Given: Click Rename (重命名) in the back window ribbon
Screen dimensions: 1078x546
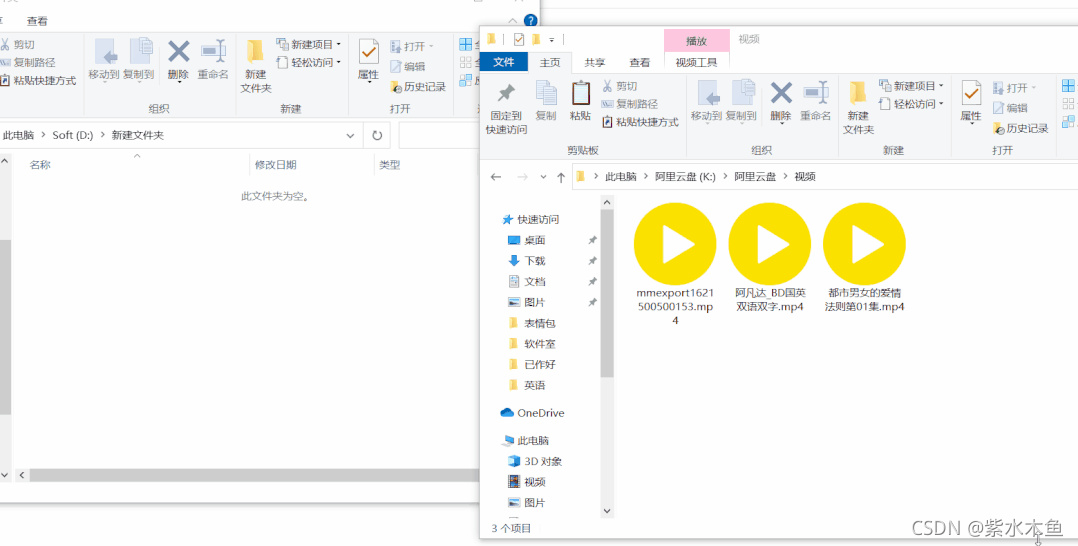Looking at the screenshot, I should click(x=212, y=59).
